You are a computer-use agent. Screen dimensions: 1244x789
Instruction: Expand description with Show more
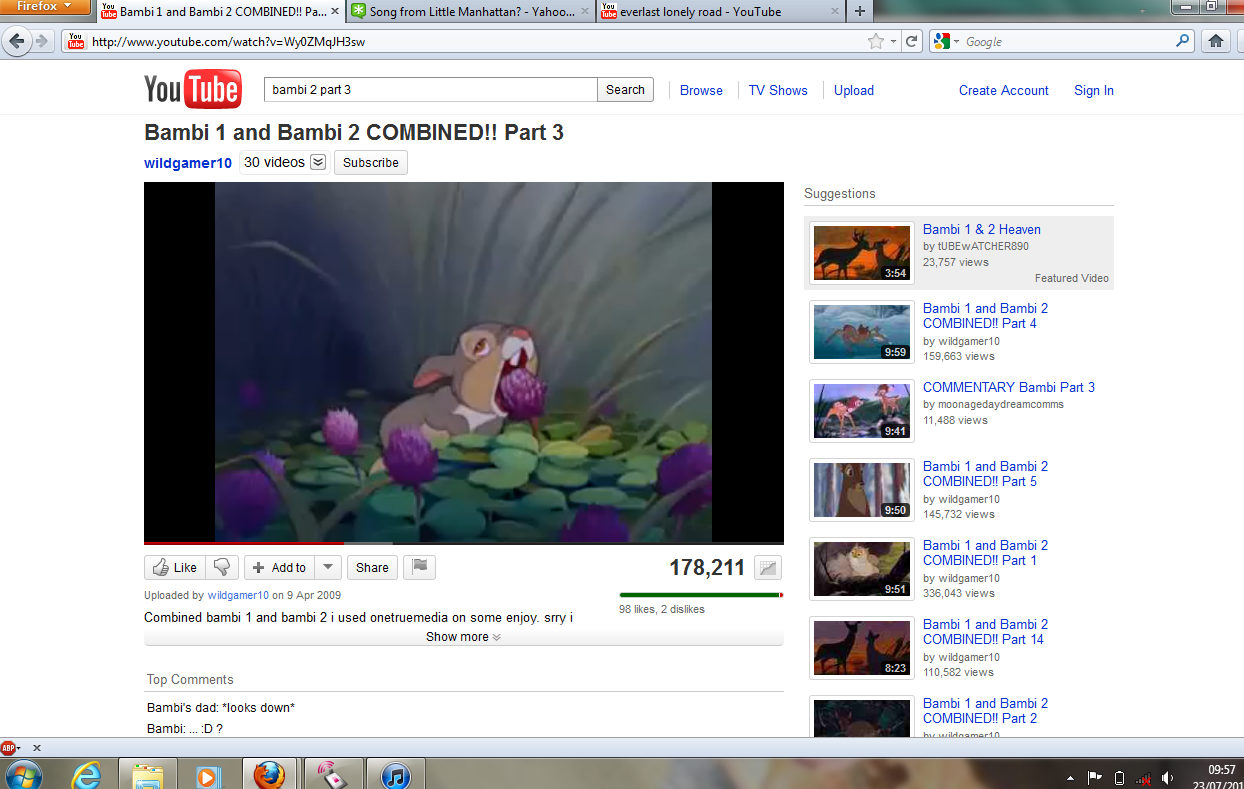click(463, 637)
